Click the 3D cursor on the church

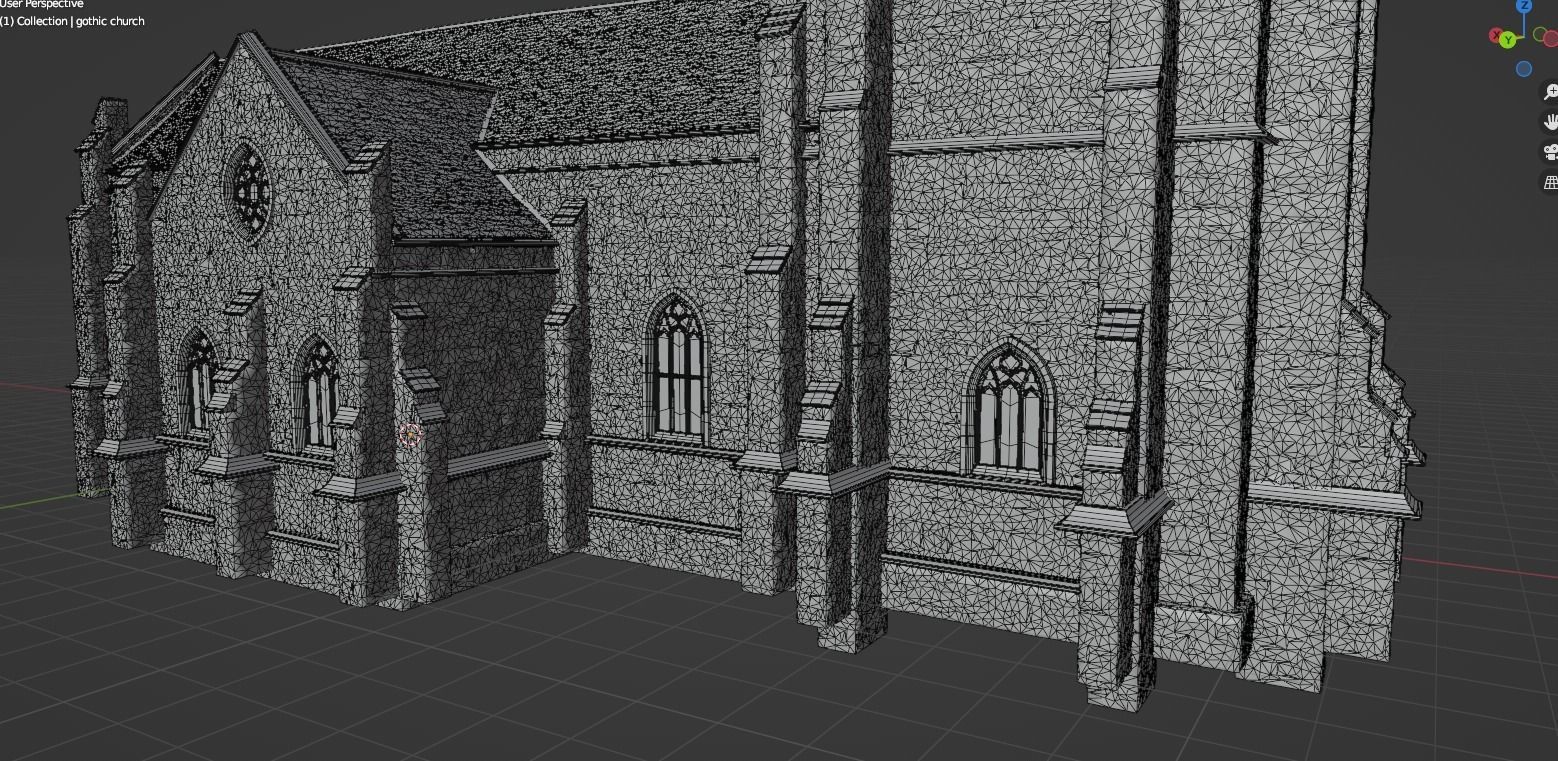pyautogui.click(x=409, y=434)
